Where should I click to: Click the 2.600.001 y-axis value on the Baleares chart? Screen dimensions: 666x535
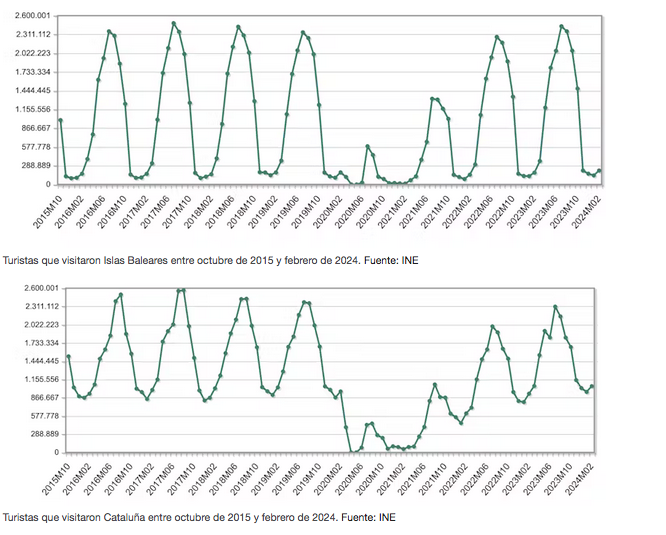(x=34, y=17)
